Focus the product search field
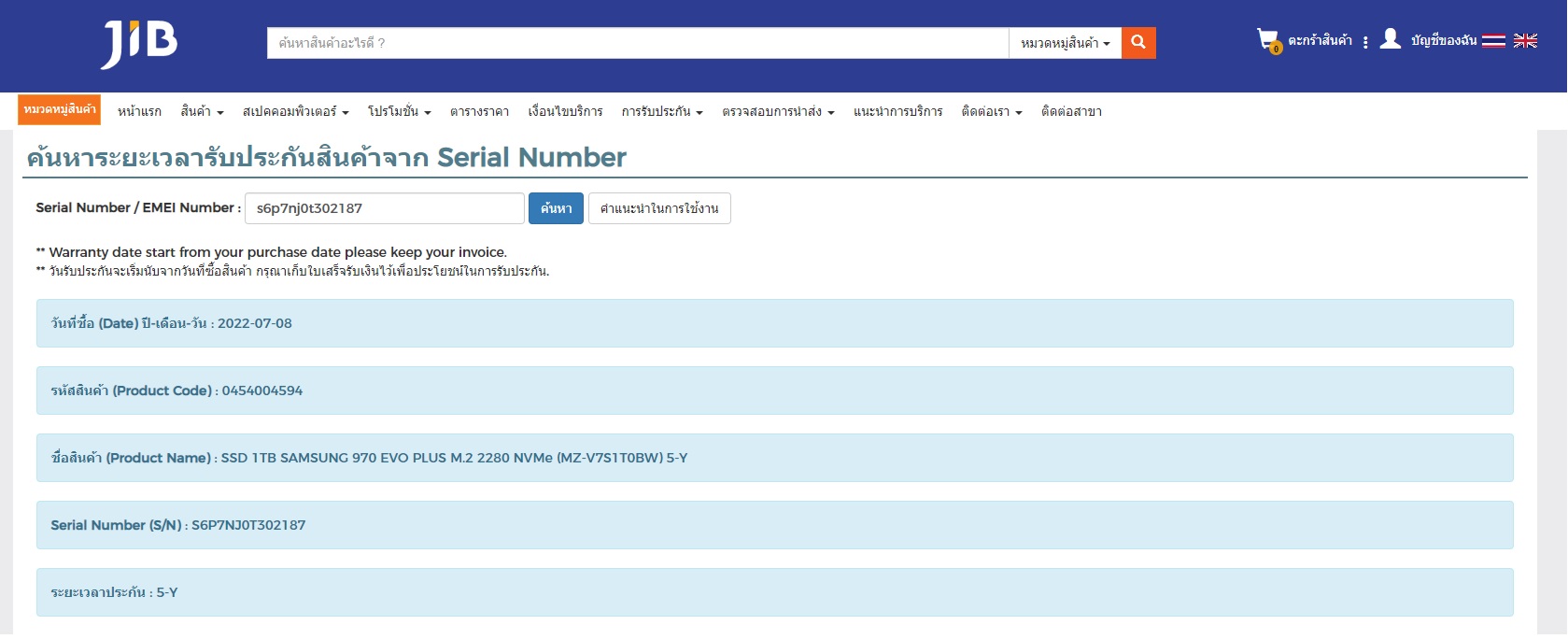This screenshot has height=639, width=1568. pyautogui.click(x=638, y=43)
